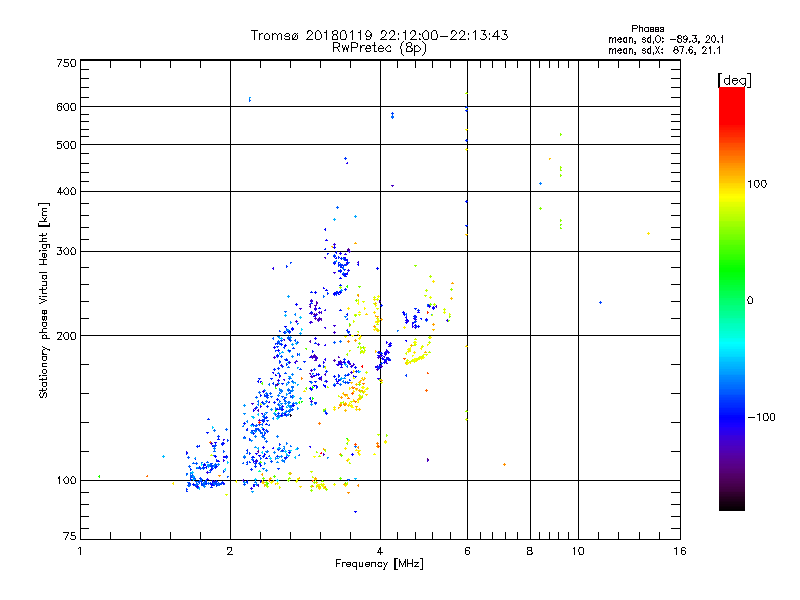Click the 'RwPretec (8p)' subtitle
The width and height of the screenshot is (800, 600).
tap(379, 48)
